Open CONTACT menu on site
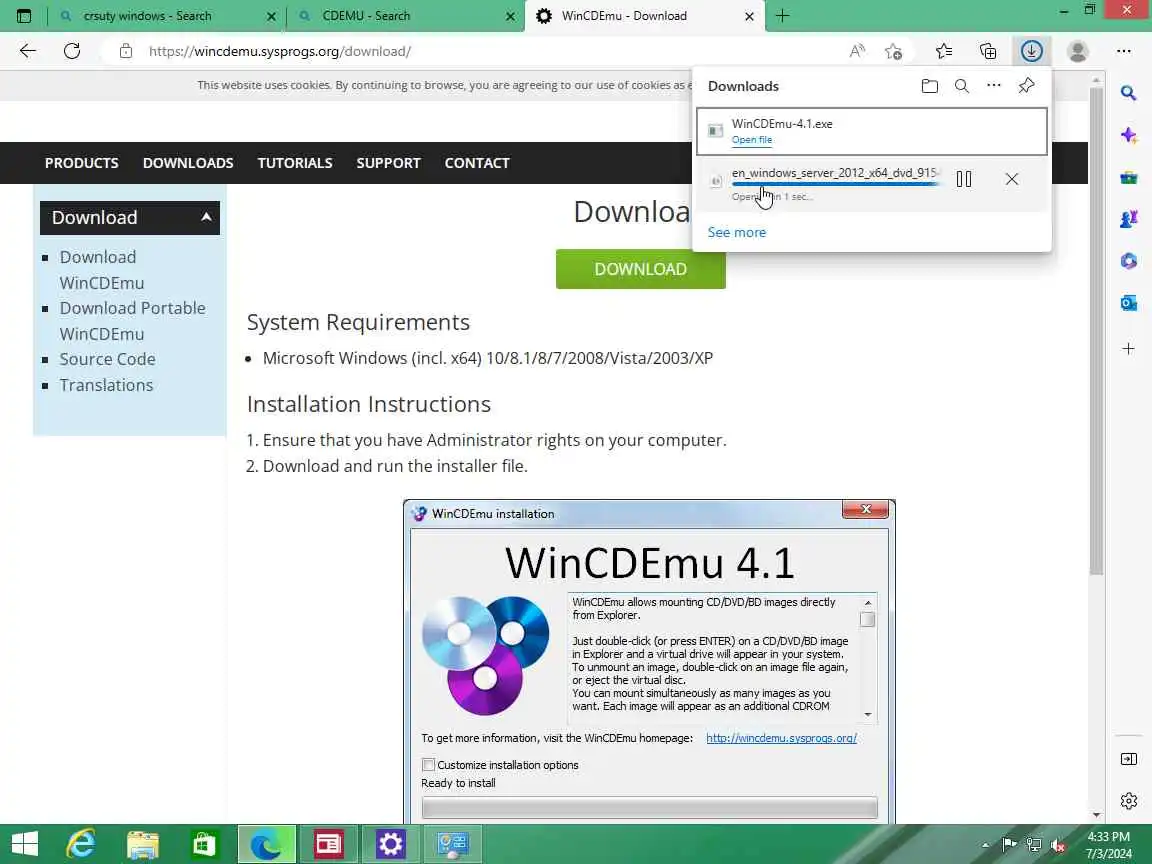This screenshot has width=1152, height=864. (477, 163)
